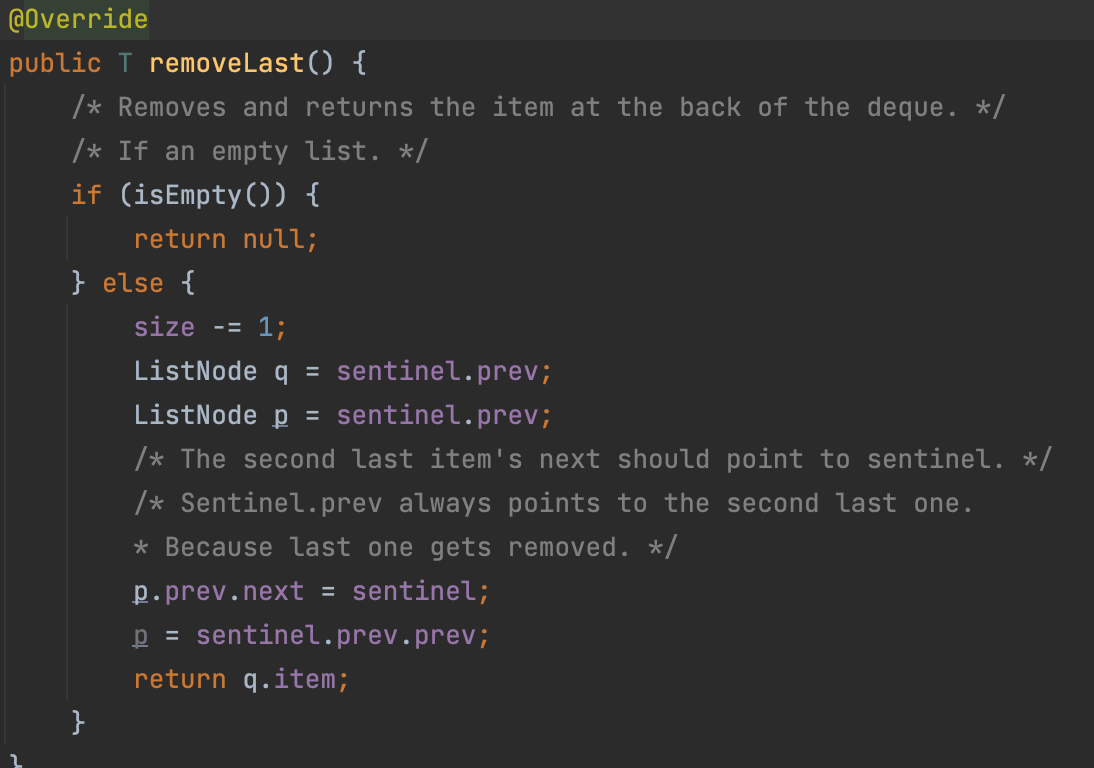Viewport: 1094px width, 768px height.
Task: Click the 'second last item's next' comment
Action: [x=592, y=459]
